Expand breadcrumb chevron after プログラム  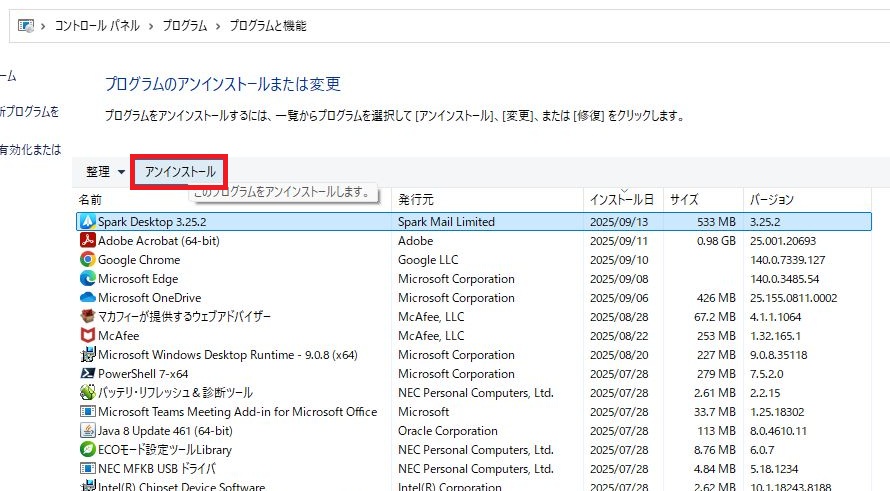(218, 26)
